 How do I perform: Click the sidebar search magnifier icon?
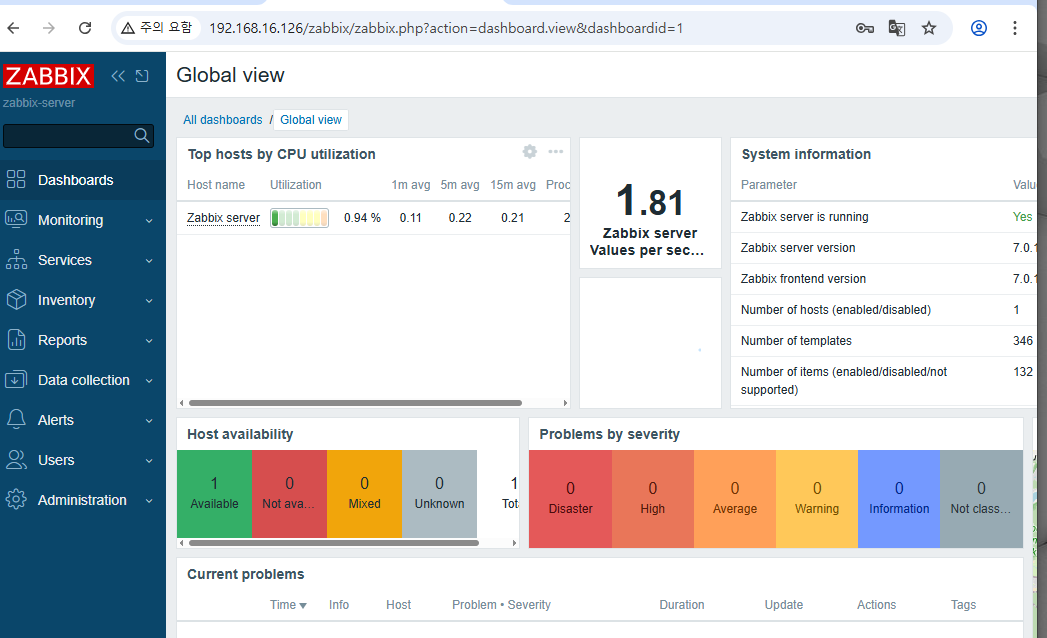click(142, 136)
